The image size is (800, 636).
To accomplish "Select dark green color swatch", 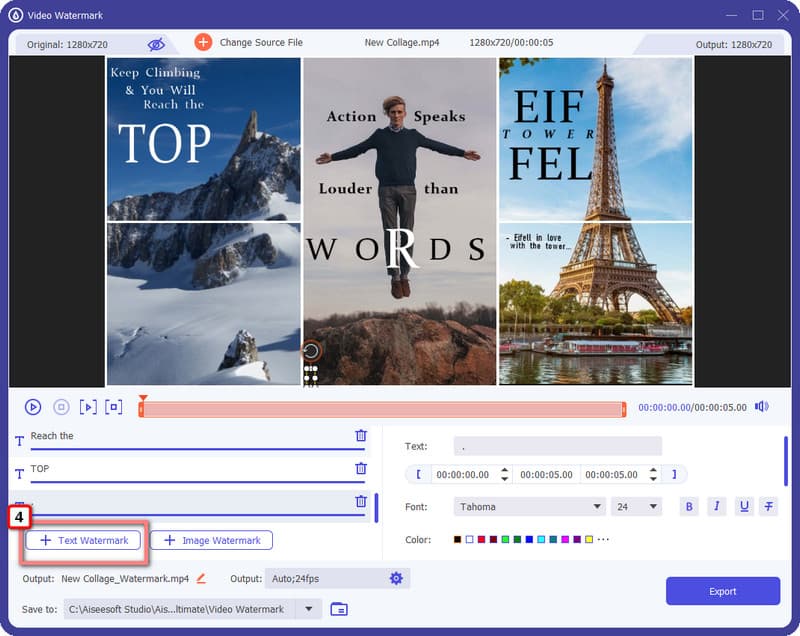I will point(517,540).
